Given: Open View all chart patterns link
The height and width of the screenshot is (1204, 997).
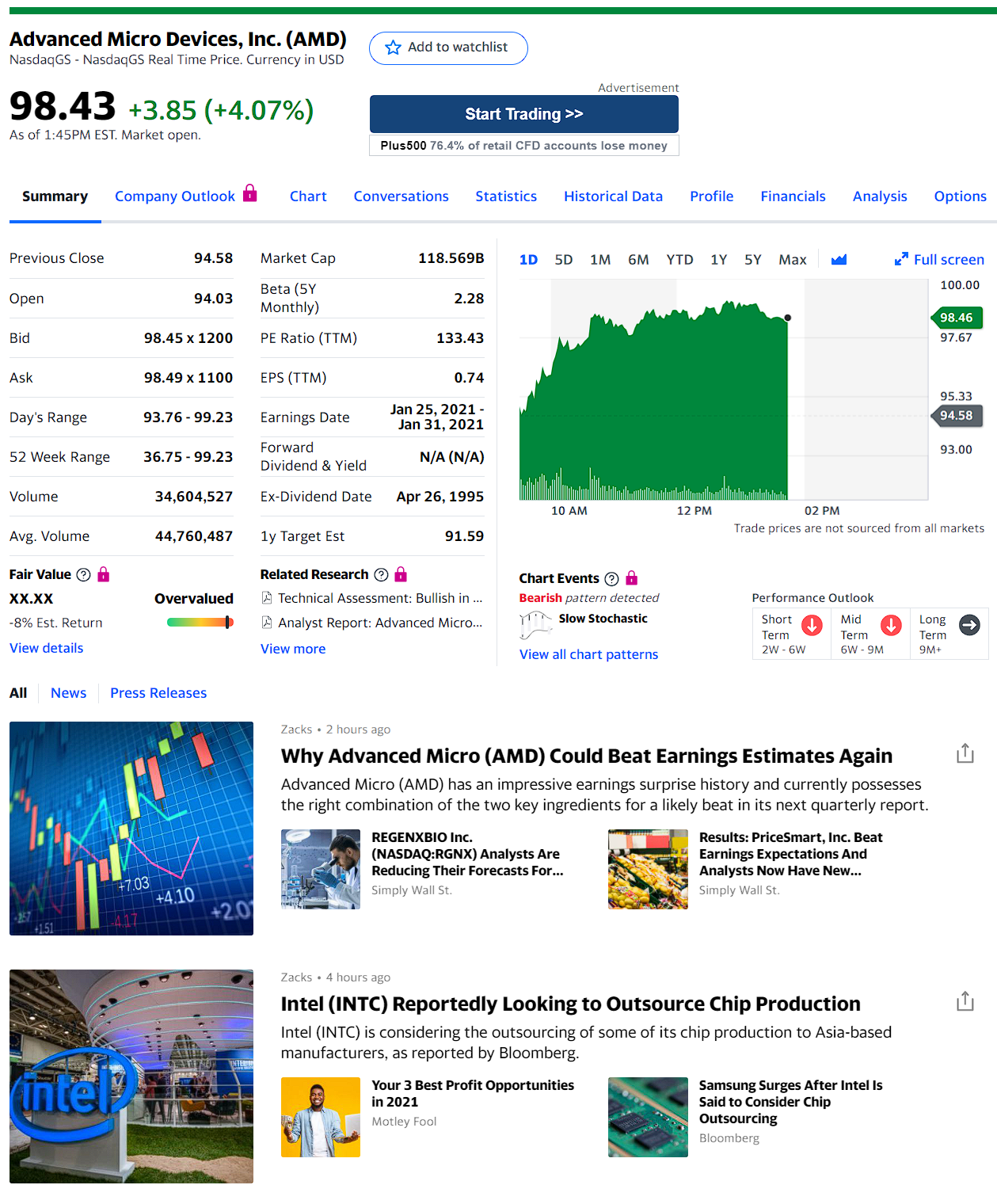Looking at the screenshot, I should point(588,654).
